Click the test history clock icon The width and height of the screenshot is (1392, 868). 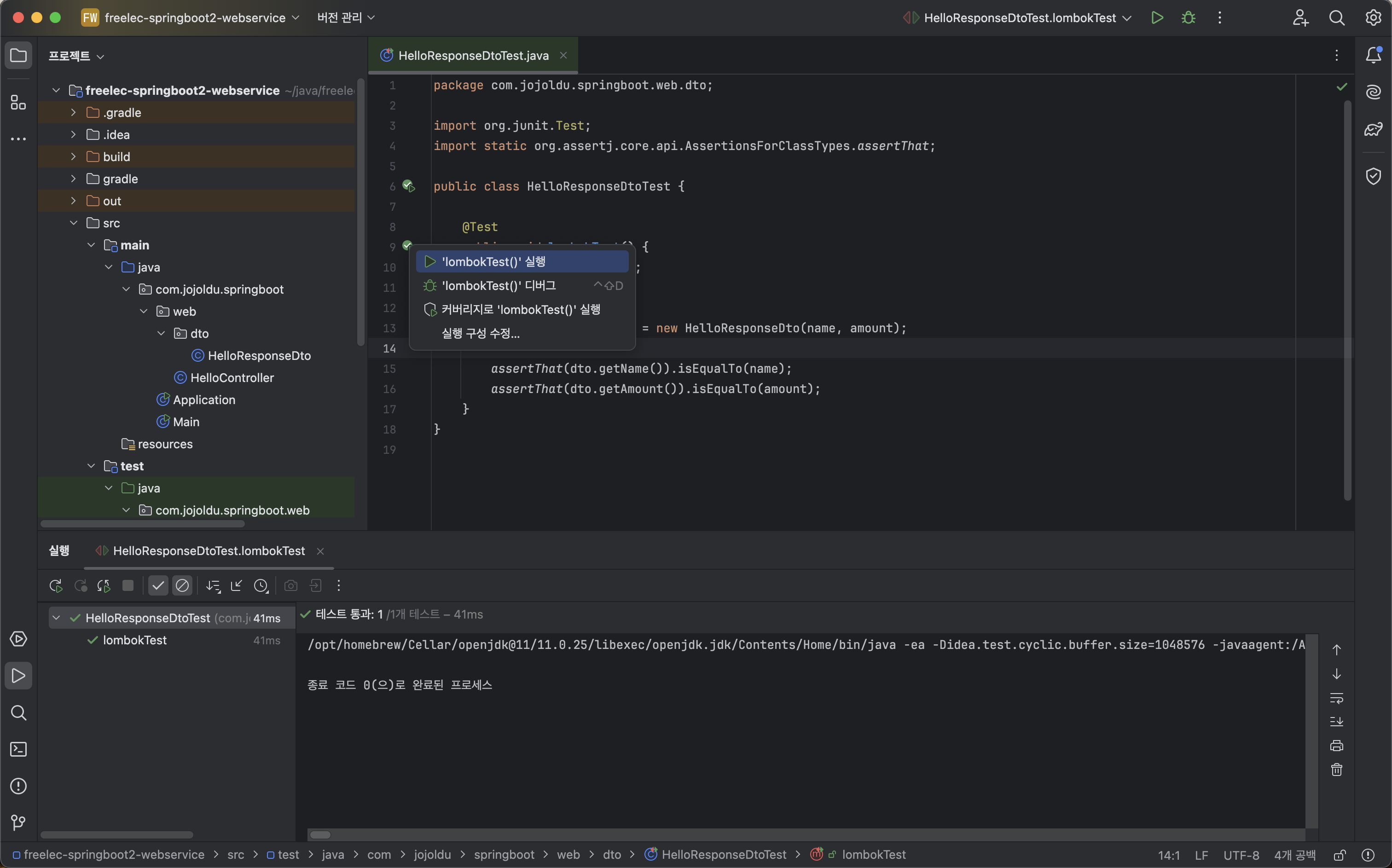261,585
